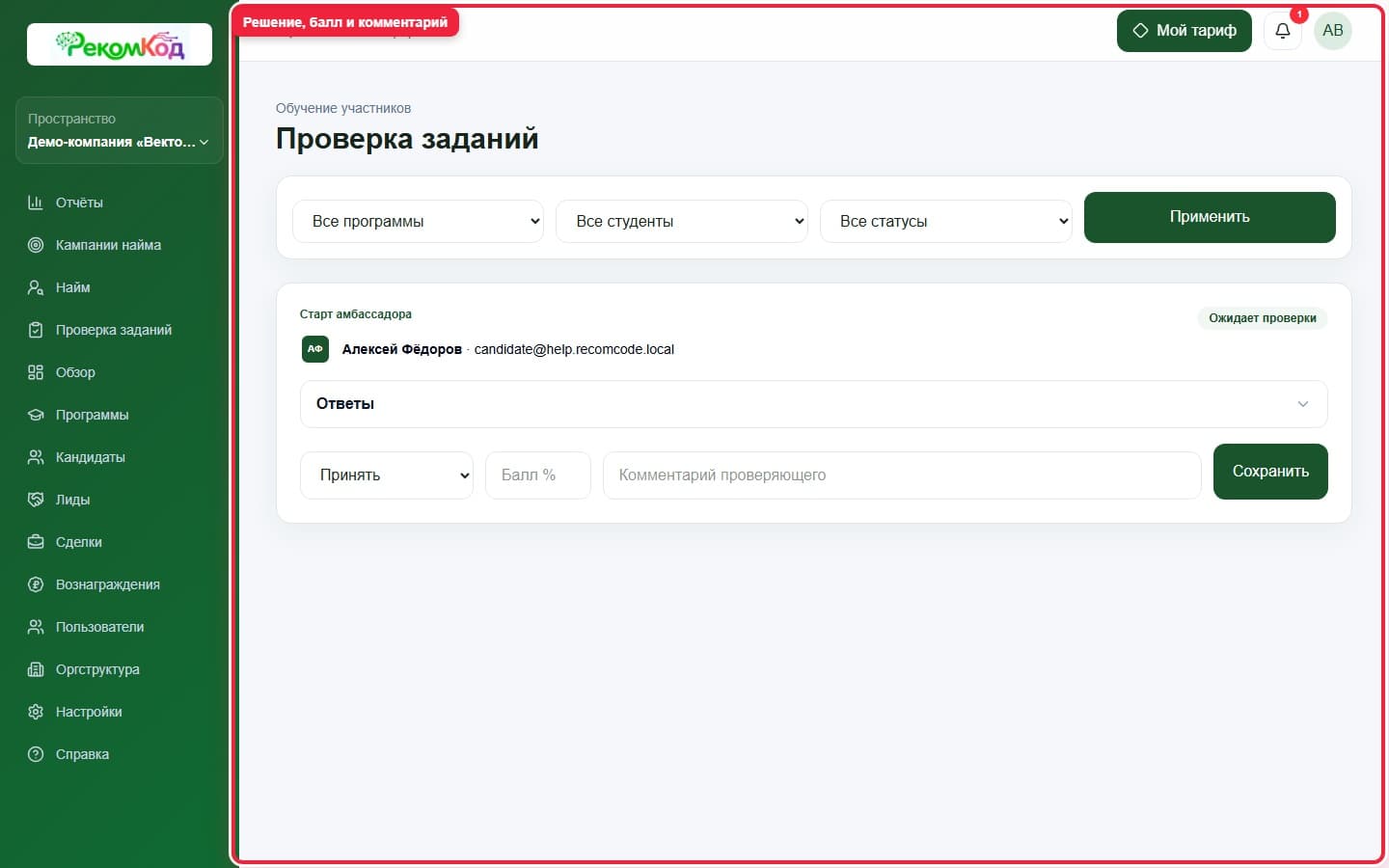
Task: Click the Найм person-search icon
Action: pos(36,287)
